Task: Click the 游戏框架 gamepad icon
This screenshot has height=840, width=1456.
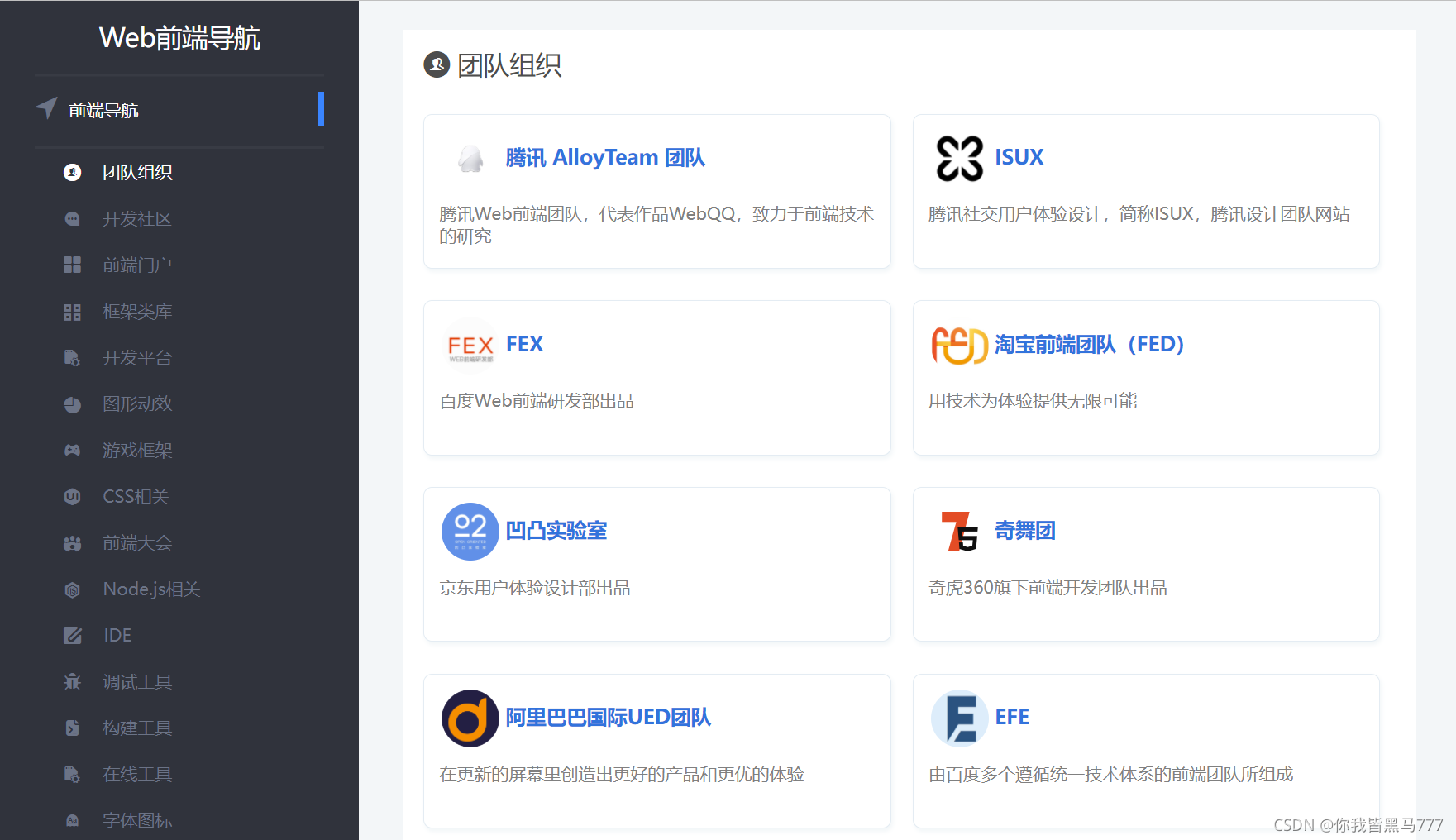Action: pos(73,451)
